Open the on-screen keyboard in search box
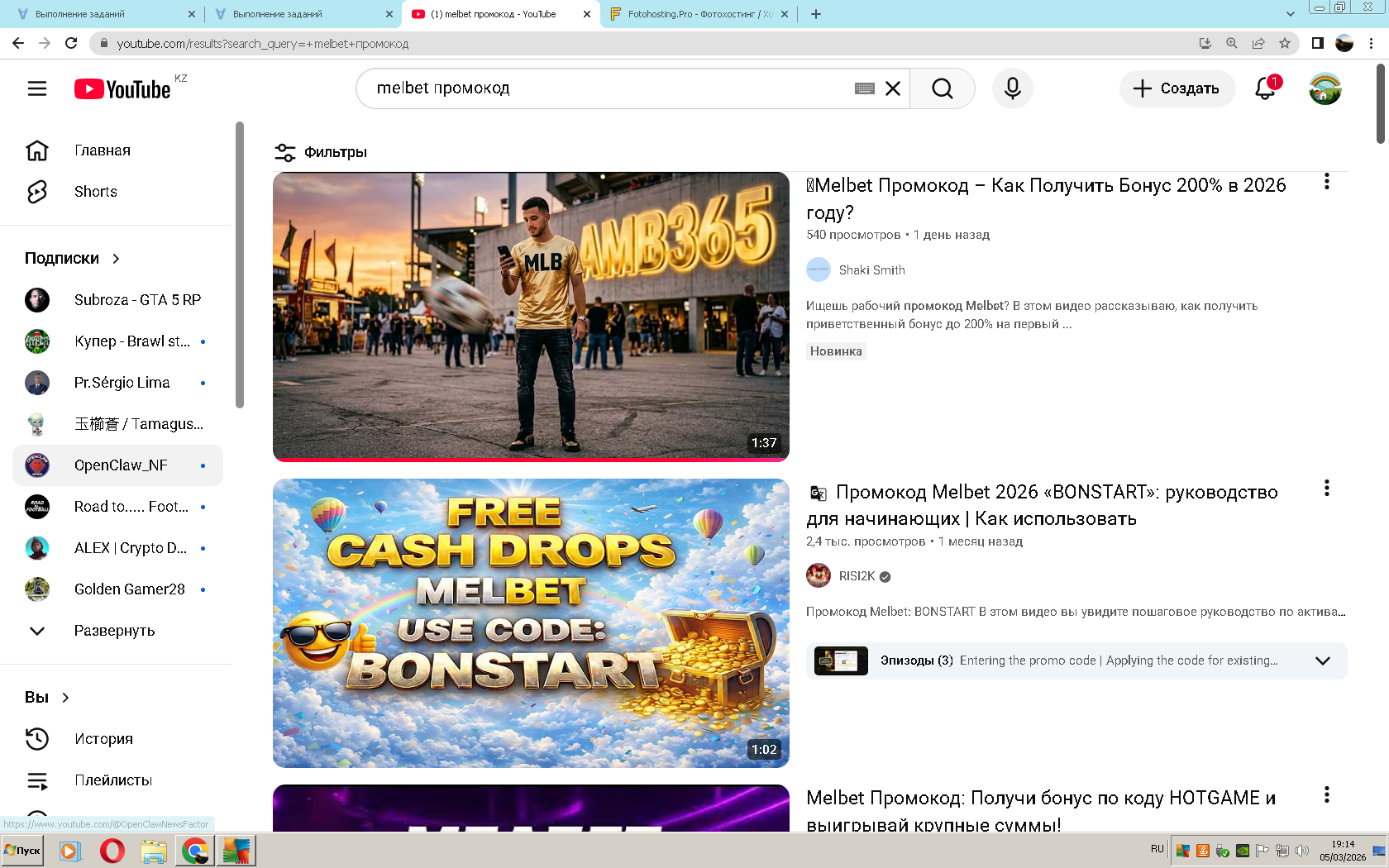Screen dimensions: 1389x868 pos(865,88)
